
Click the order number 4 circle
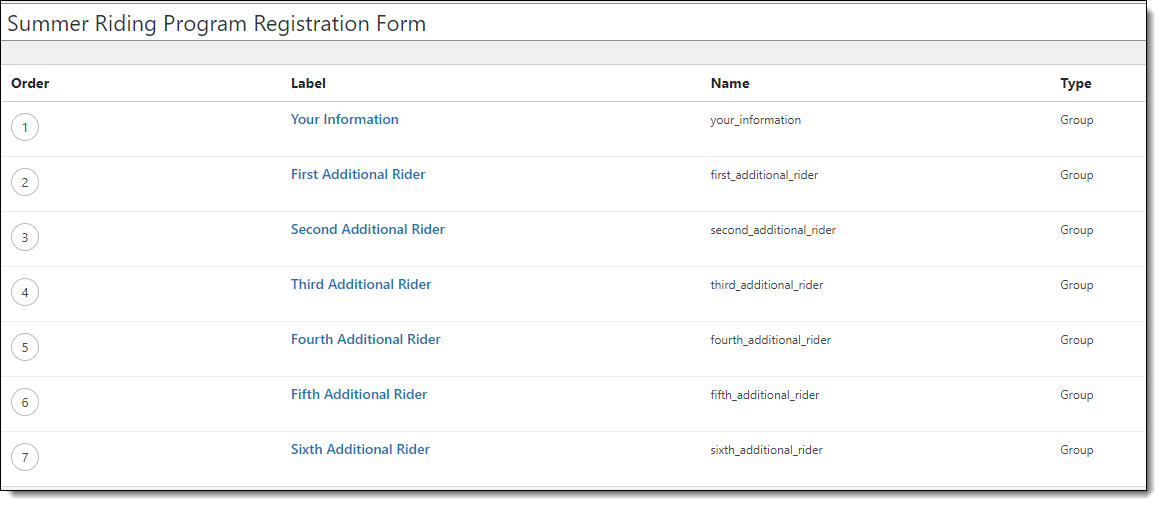coord(24,292)
